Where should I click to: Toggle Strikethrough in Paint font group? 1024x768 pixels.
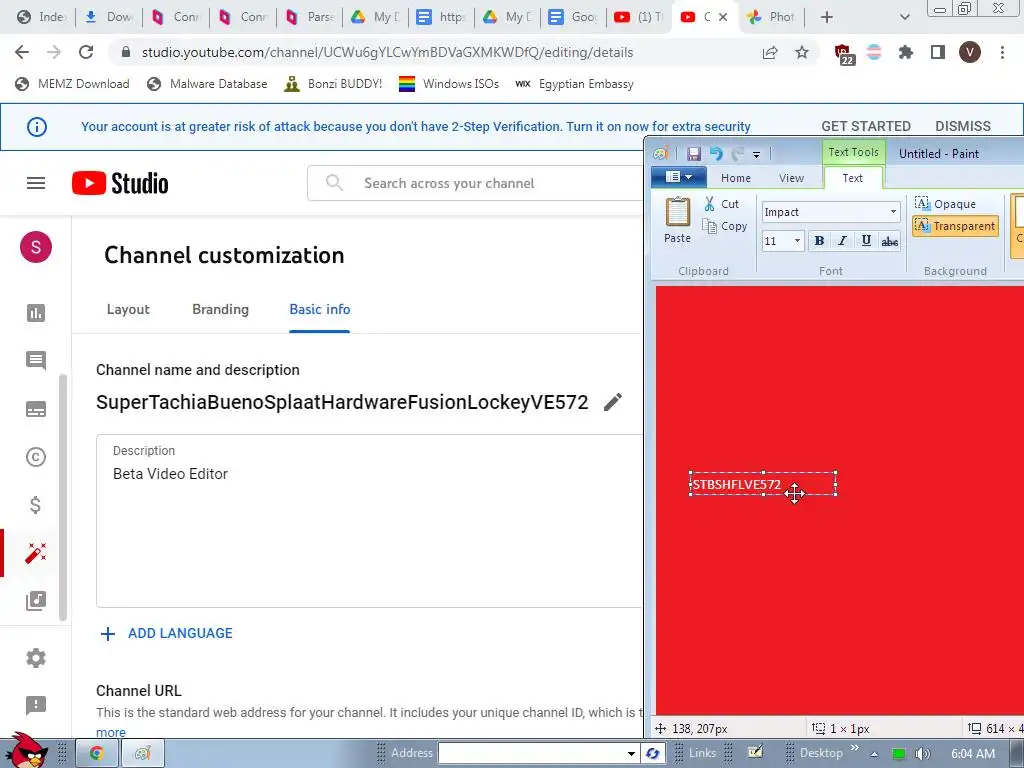[889, 241]
